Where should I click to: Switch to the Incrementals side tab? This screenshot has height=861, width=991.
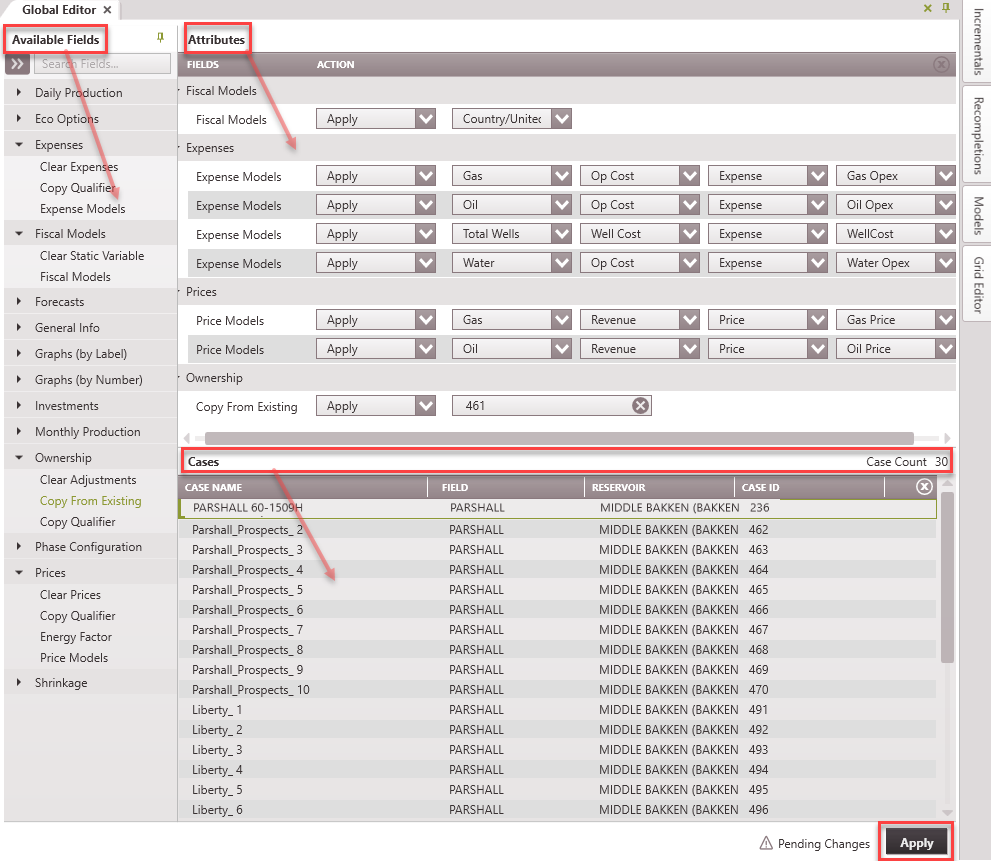coord(977,40)
